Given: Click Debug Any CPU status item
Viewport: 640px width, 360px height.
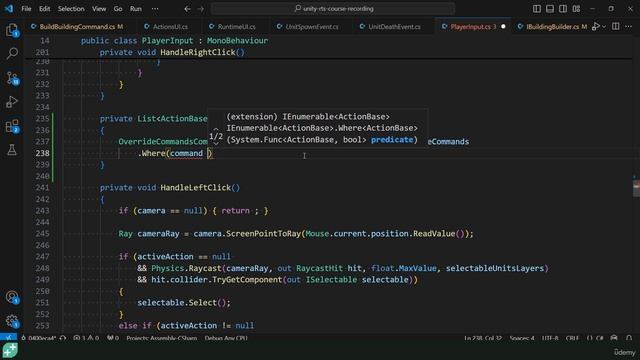Looking at the screenshot, I should coord(226,338).
